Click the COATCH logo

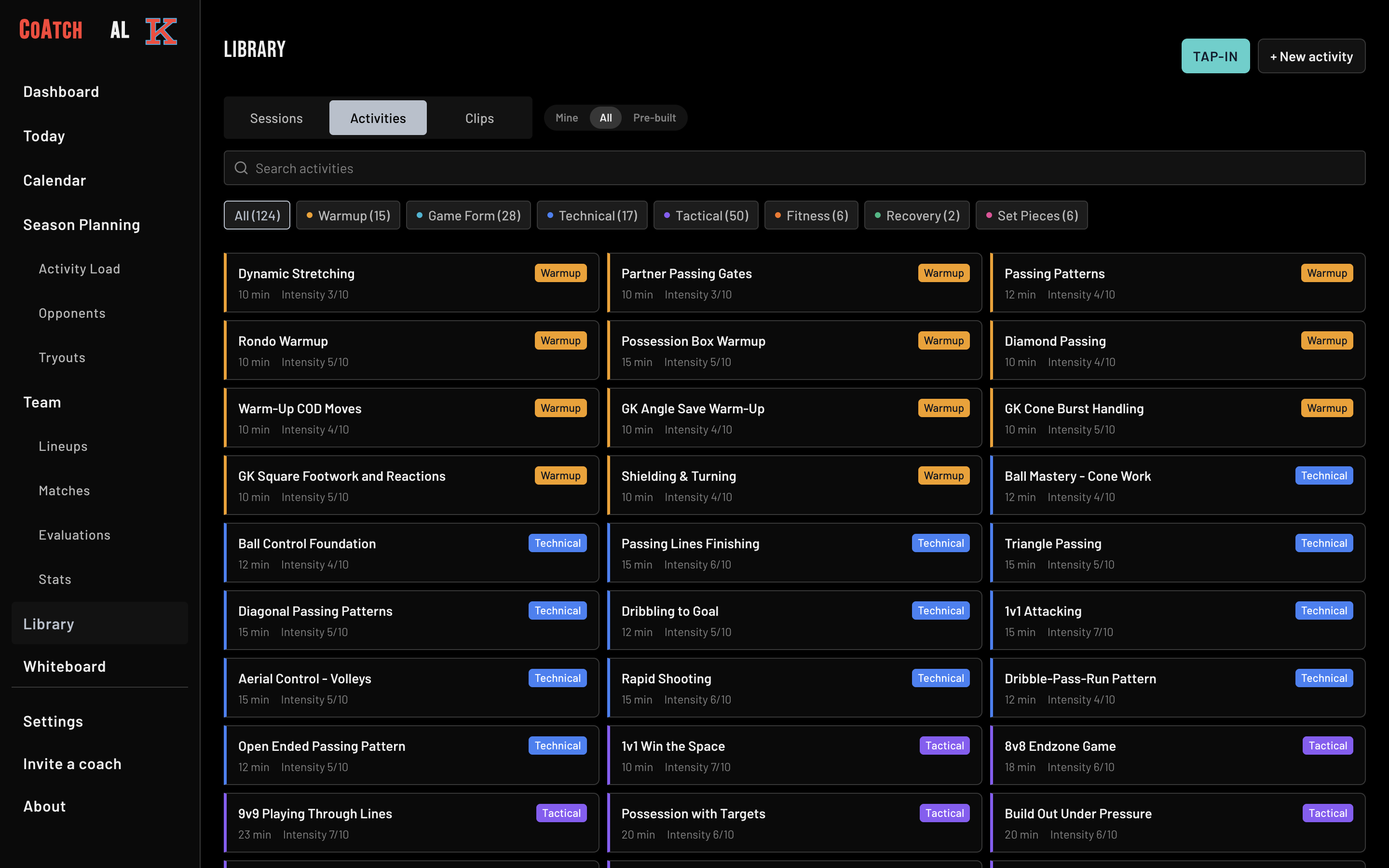pos(51,30)
